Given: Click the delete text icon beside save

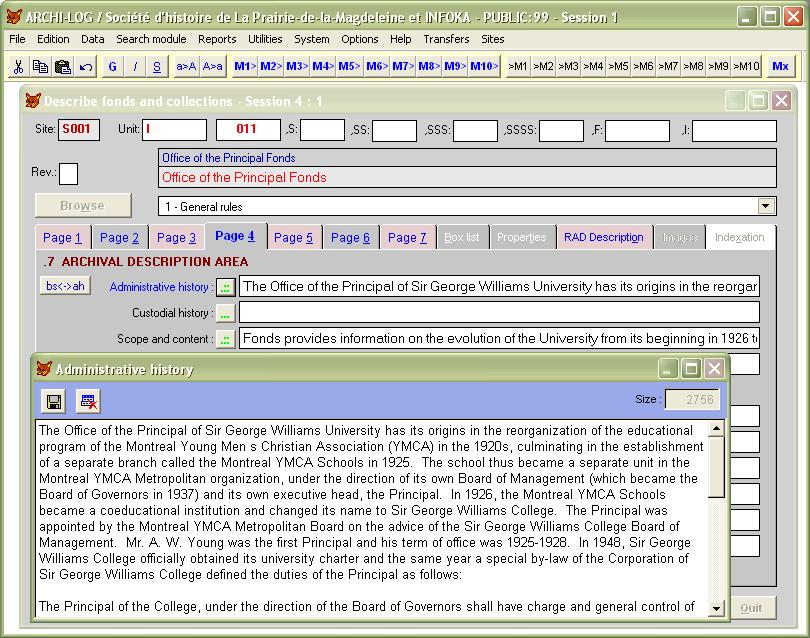Looking at the screenshot, I should 88,401.
